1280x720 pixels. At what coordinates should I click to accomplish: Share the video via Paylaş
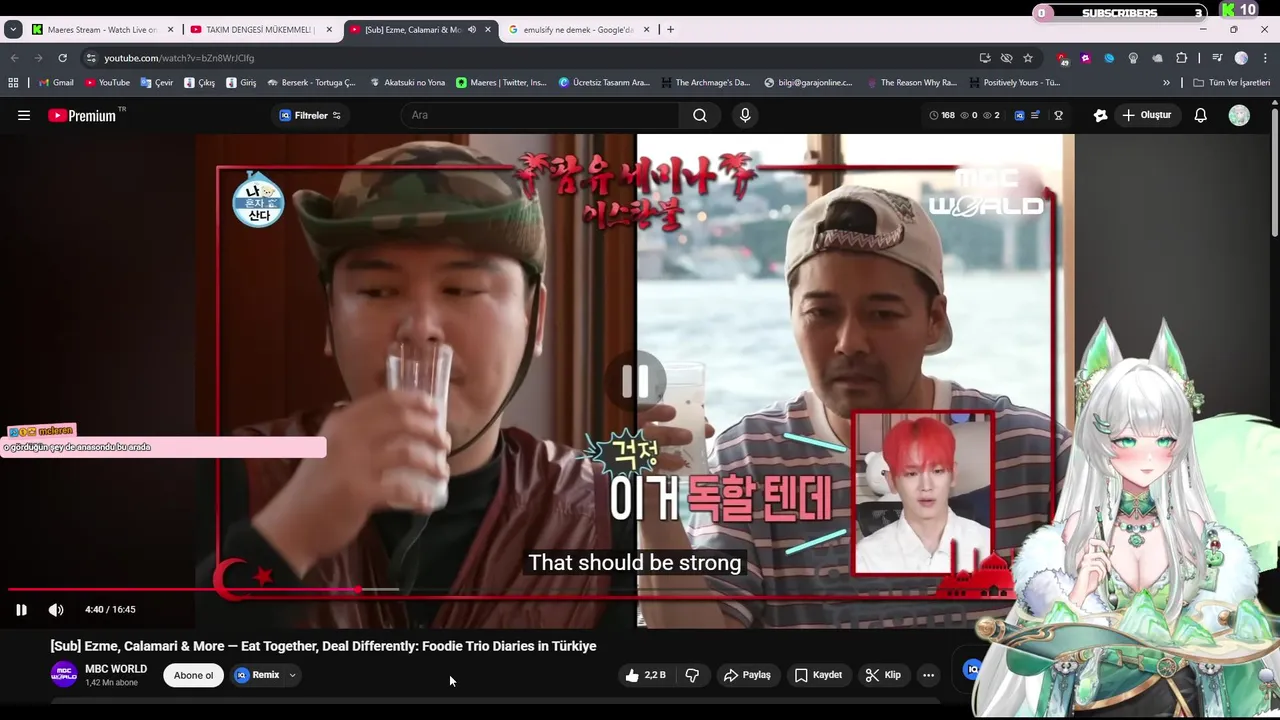(747, 675)
